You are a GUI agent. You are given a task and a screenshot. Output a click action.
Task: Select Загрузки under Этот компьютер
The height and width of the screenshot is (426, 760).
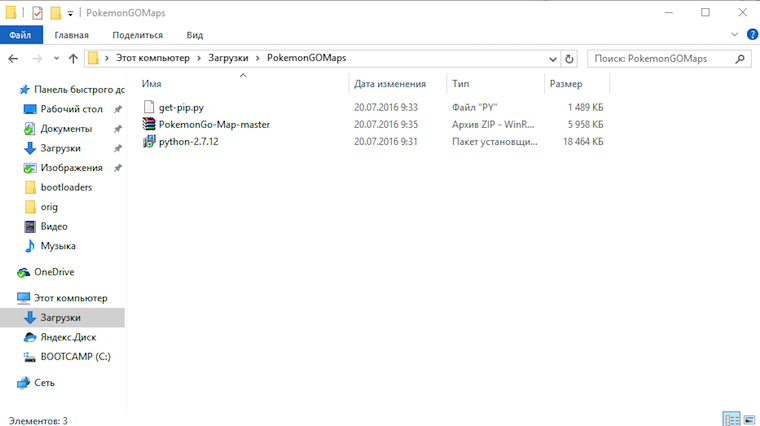pyautogui.click(x=60, y=317)
